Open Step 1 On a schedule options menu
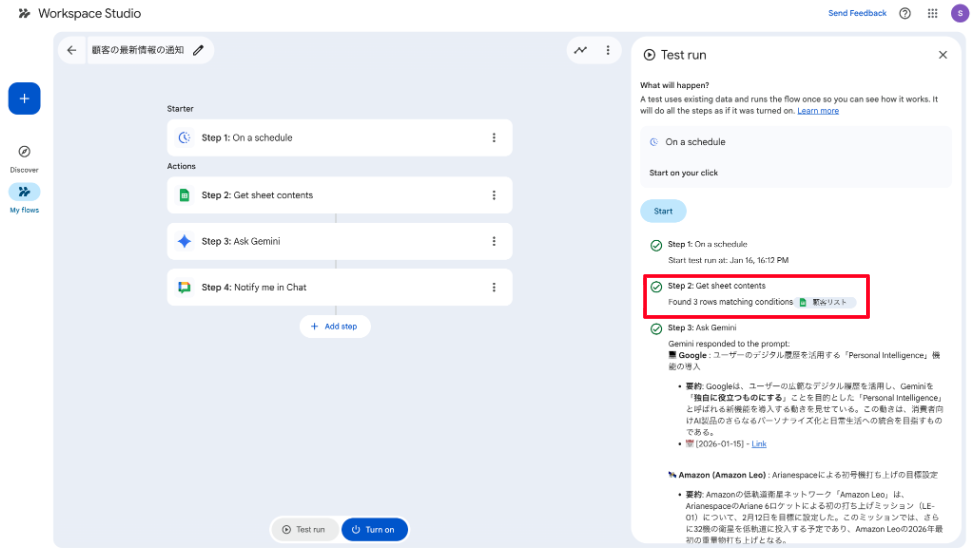 [493, 138]
